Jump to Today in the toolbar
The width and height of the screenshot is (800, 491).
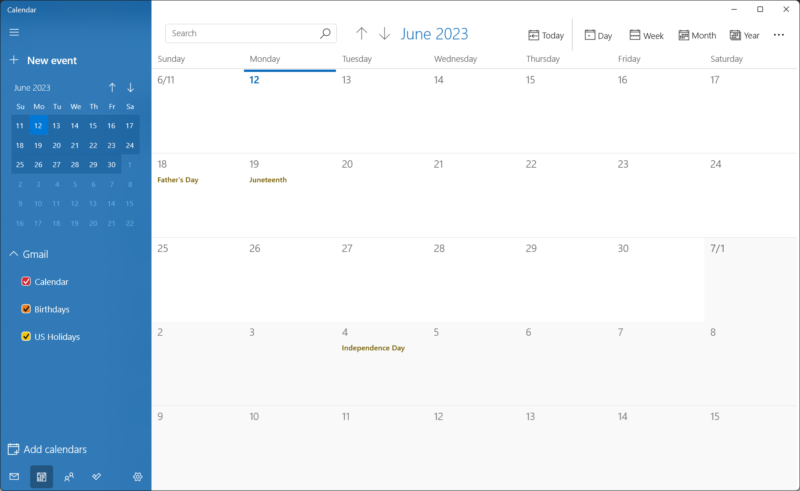546,35
